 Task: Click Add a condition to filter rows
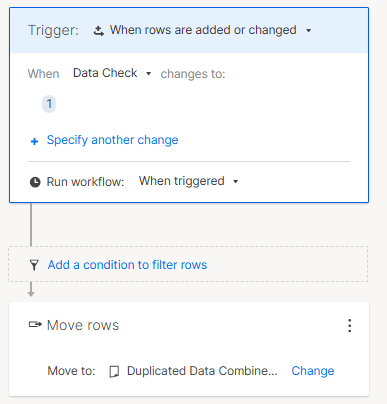127,265
